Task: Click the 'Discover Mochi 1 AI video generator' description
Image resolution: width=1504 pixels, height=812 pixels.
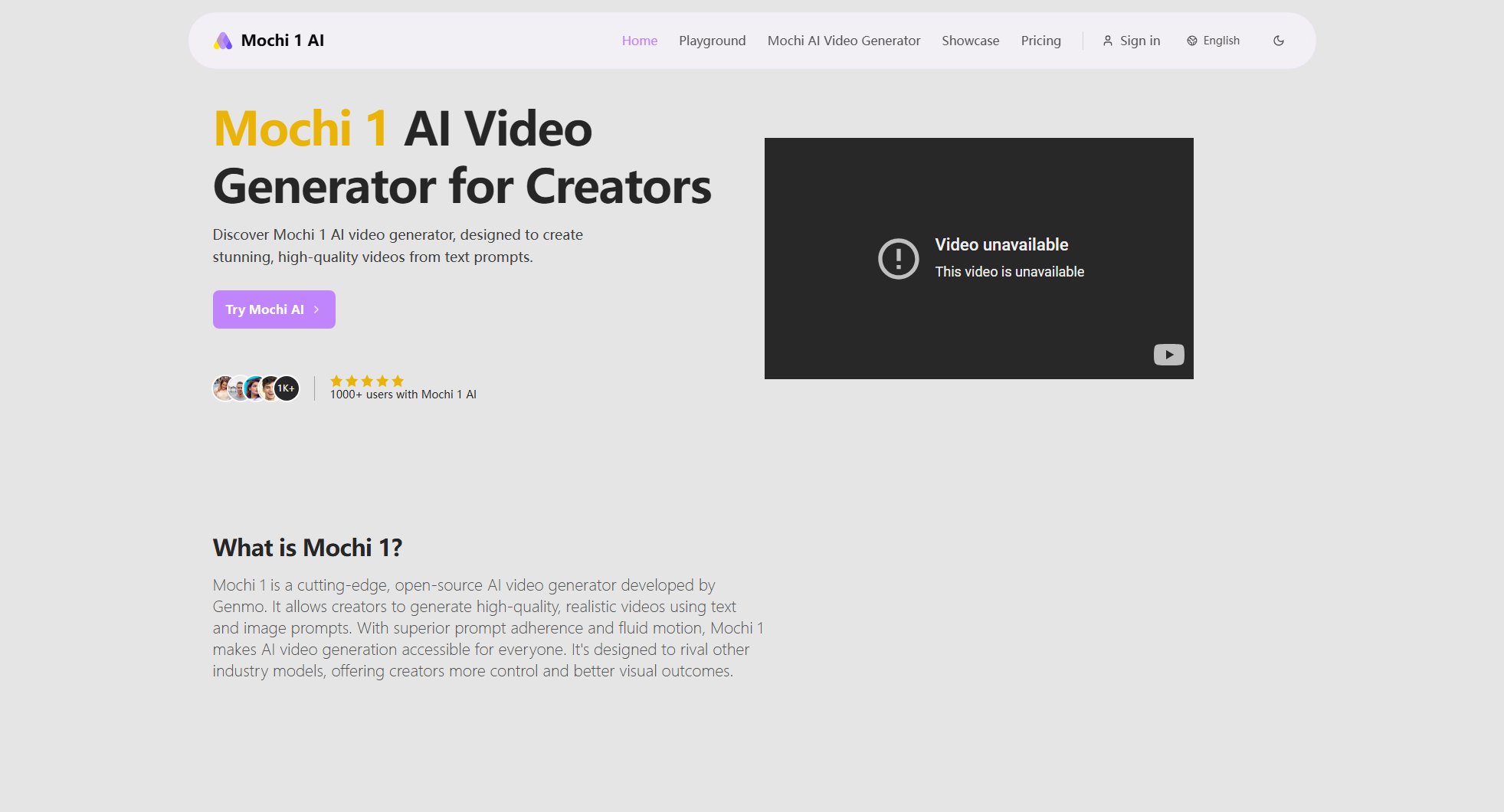Action: pyautogui.click(x=398, y=246)
